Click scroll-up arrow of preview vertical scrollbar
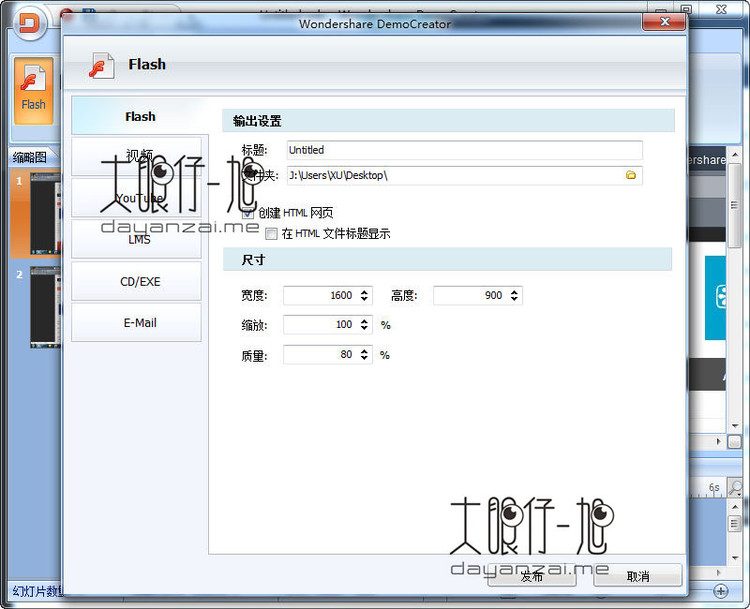750x609 pixels. tap(735, 155)
